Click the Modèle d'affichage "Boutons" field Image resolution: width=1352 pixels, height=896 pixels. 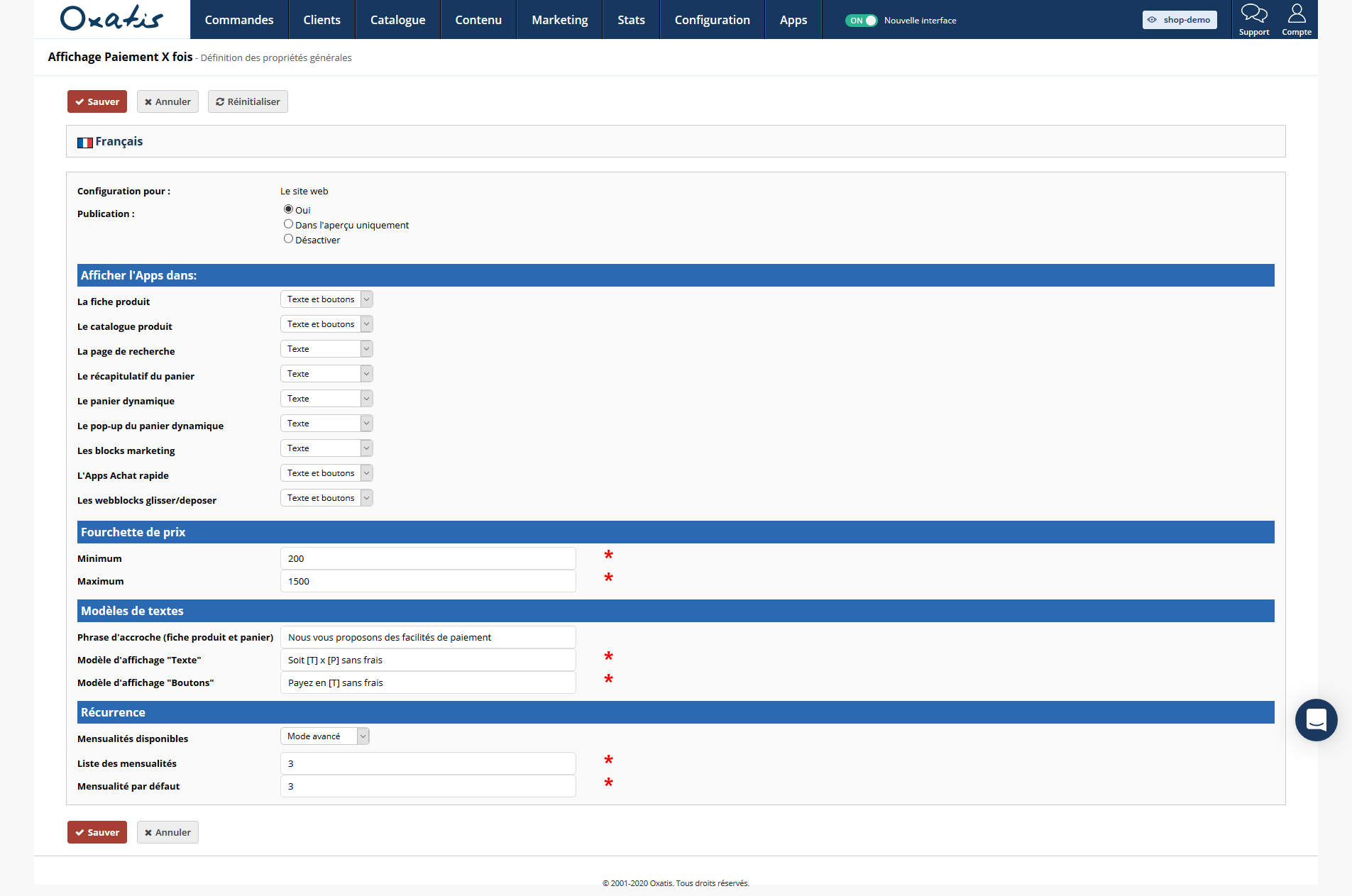coord(428,682)
